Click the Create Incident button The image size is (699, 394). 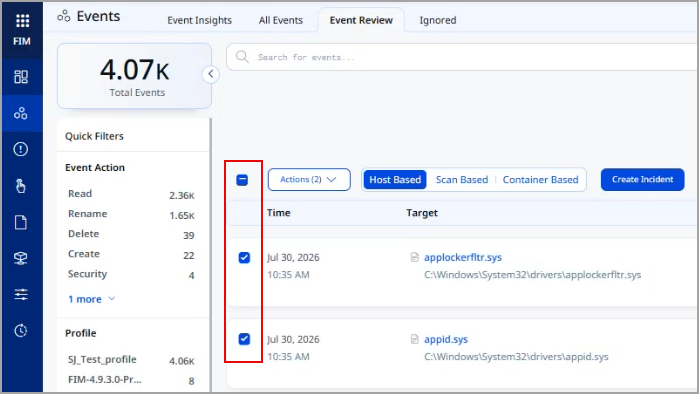pos(642,180)
